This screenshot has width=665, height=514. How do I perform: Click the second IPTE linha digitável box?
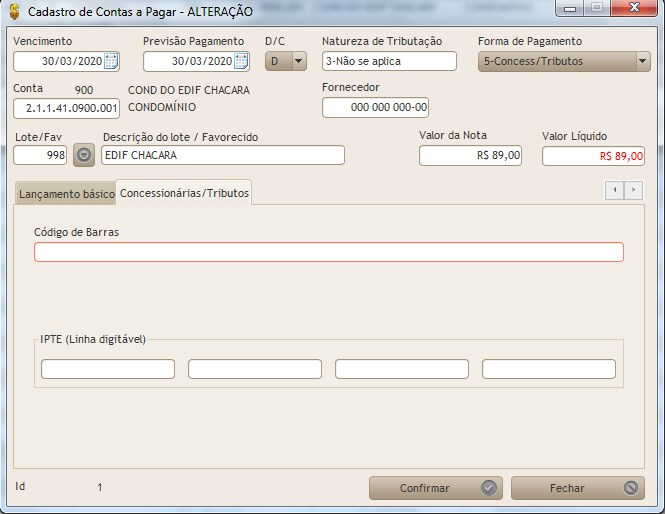pos(255,369)
